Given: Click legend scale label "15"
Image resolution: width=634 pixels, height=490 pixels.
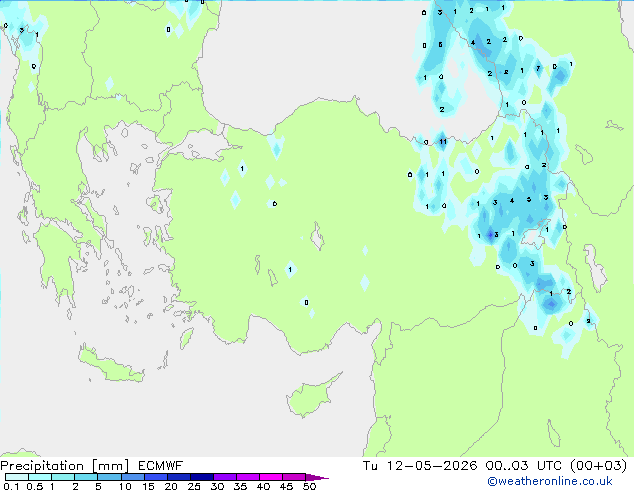Looking at the screenshot, I should coord(148,486).
